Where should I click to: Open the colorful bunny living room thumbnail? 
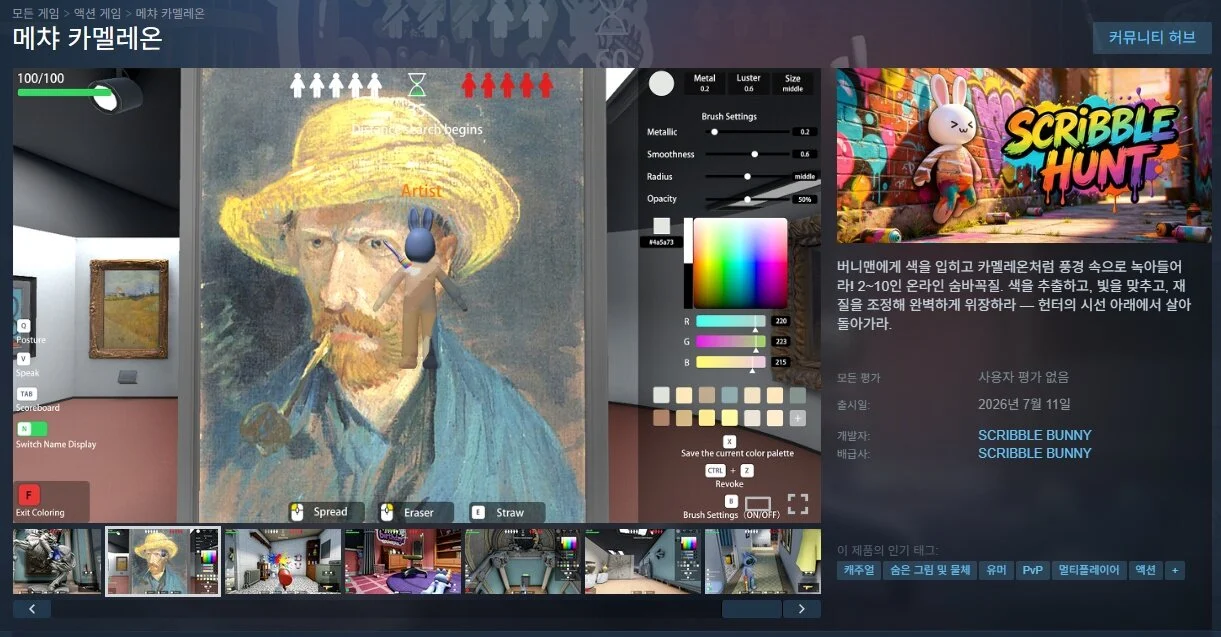point(283,561)
